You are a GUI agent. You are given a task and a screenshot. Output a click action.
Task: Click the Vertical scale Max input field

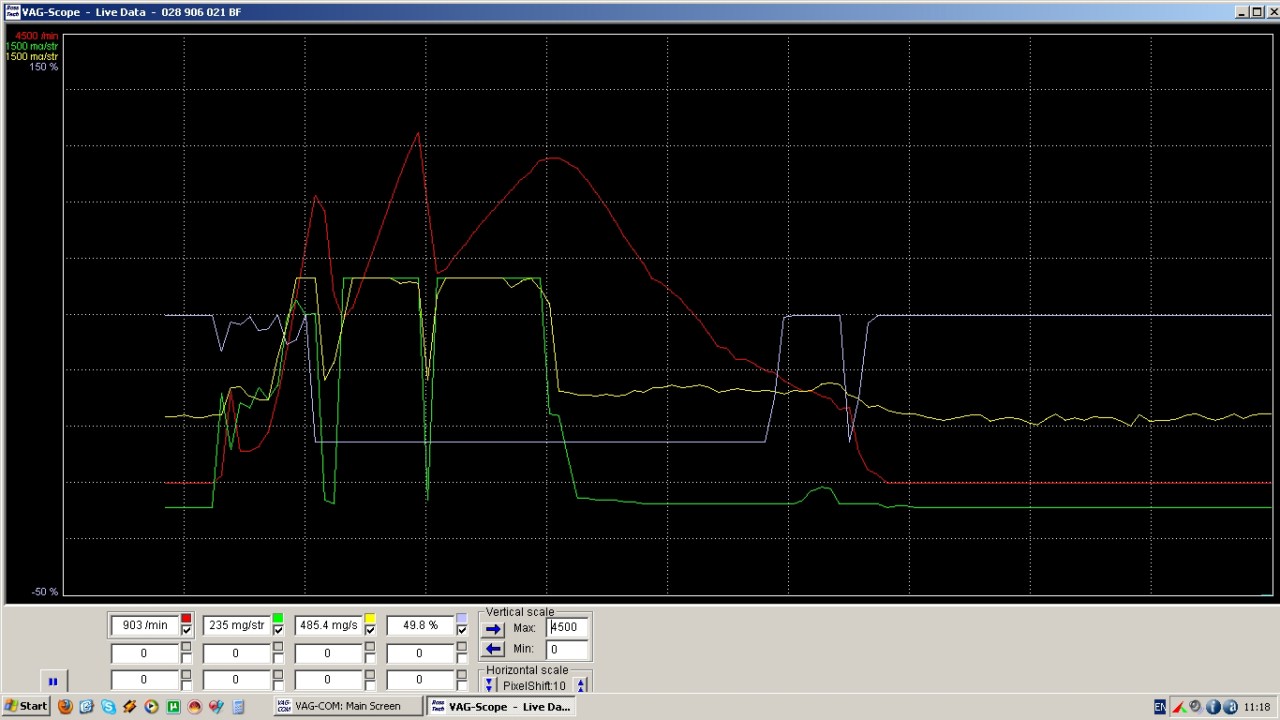coord(567,627)
